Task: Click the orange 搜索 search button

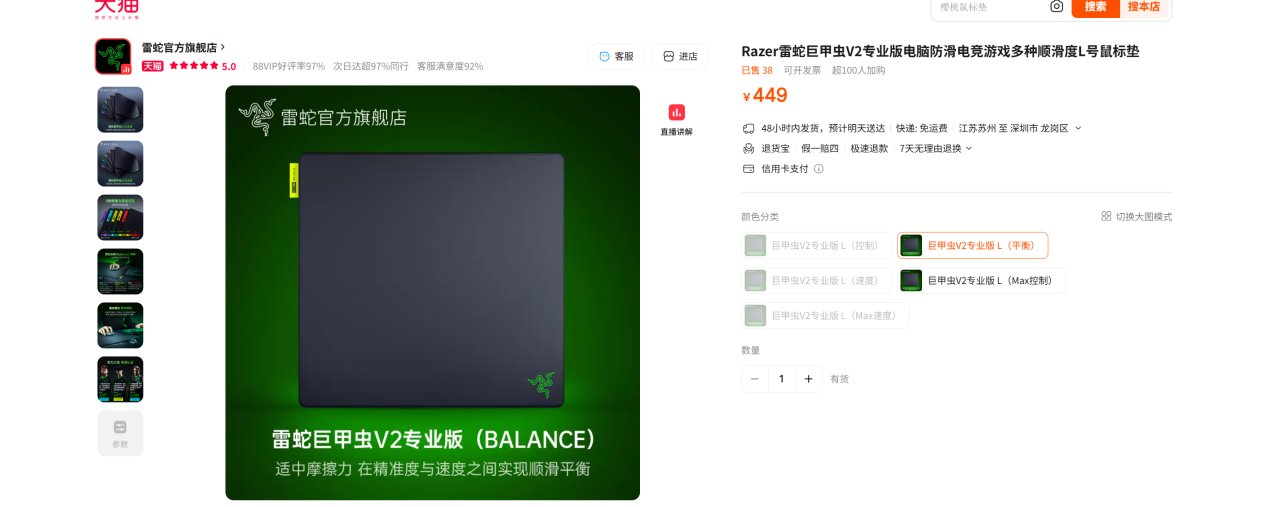Action: (x=1095, y=7)
